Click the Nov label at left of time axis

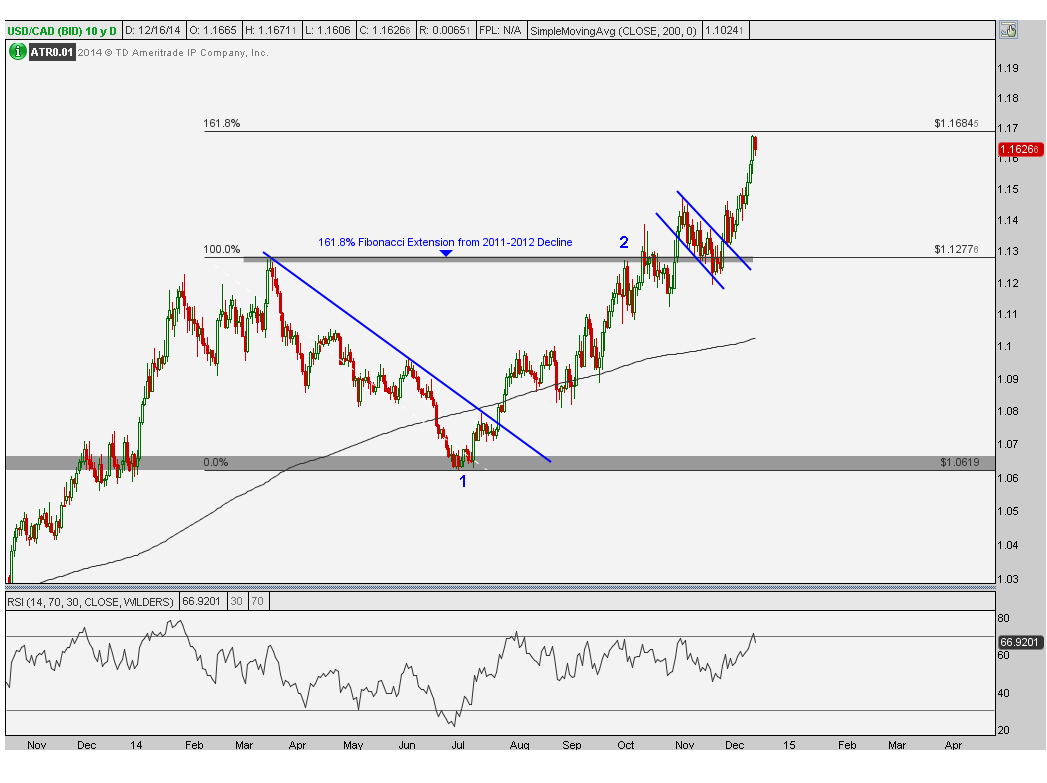click(37, 745)
